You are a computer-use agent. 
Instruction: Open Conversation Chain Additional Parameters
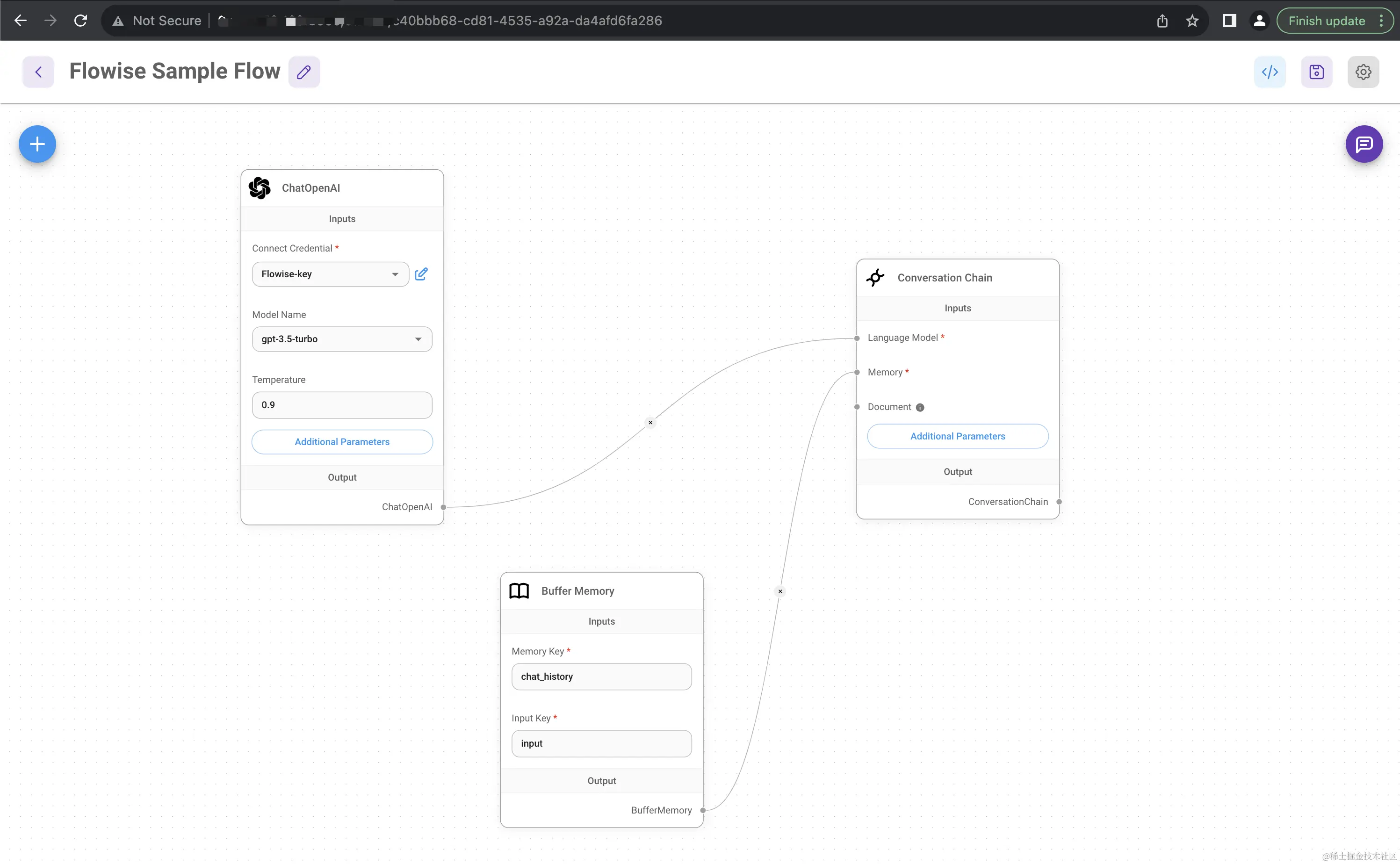click(958, 436)
